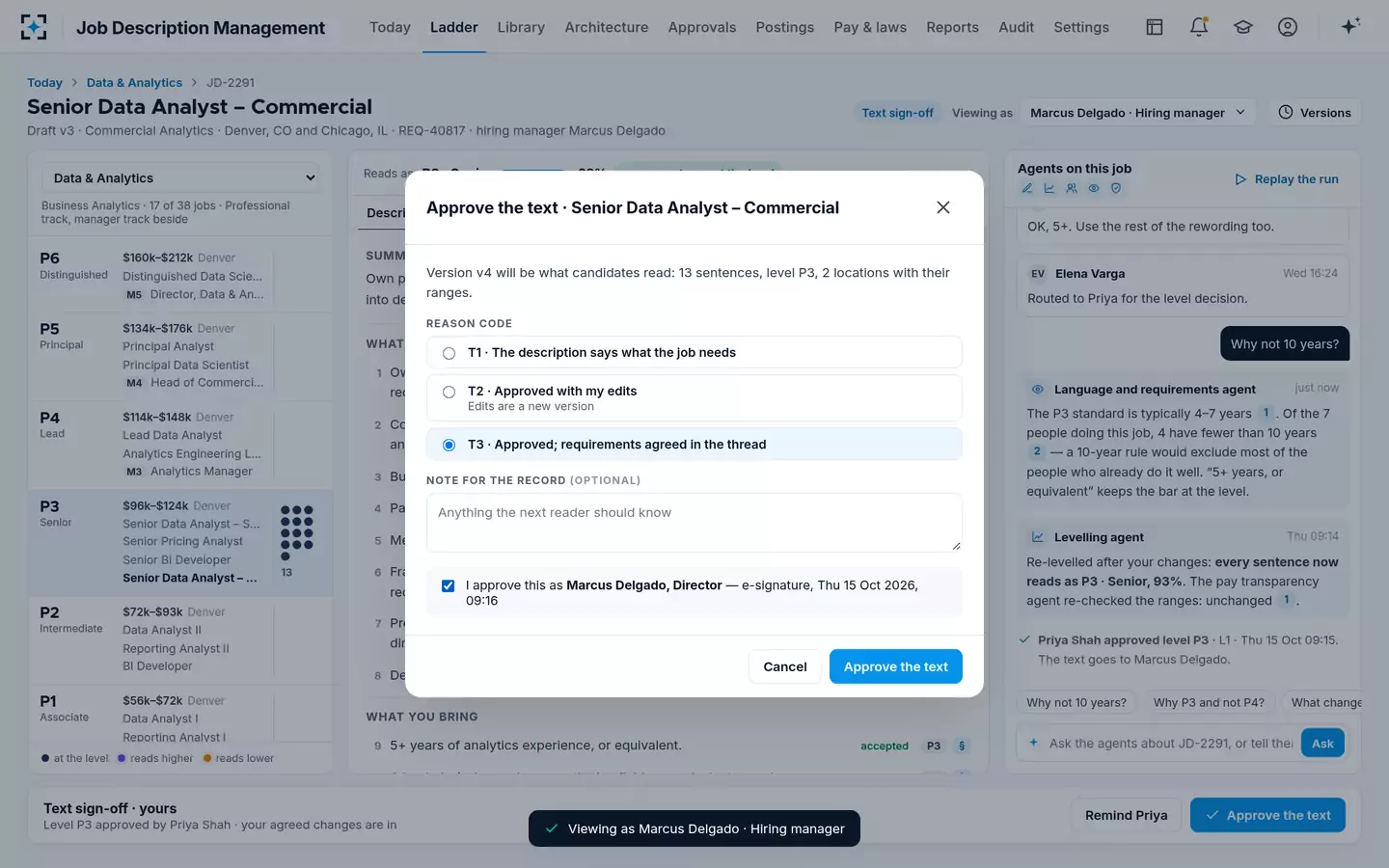1389x868 pixels.
Task: Click the Ask button in agents panel
Action: [1322, 744]
